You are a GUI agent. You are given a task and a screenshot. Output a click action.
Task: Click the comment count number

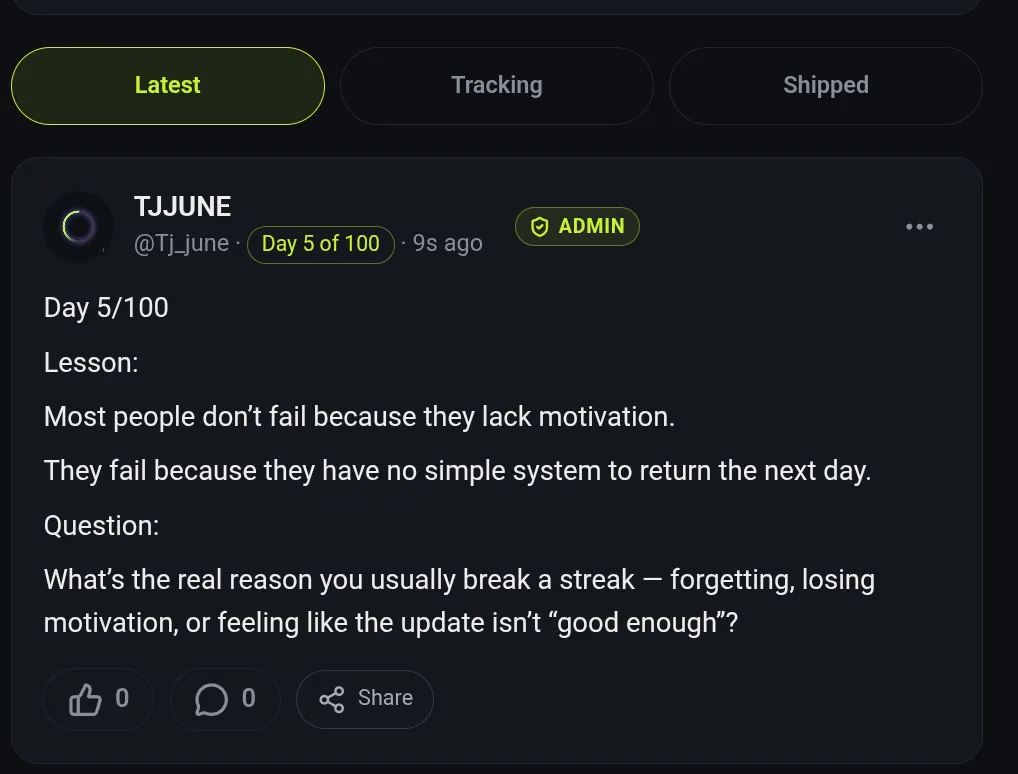point(249,698)
